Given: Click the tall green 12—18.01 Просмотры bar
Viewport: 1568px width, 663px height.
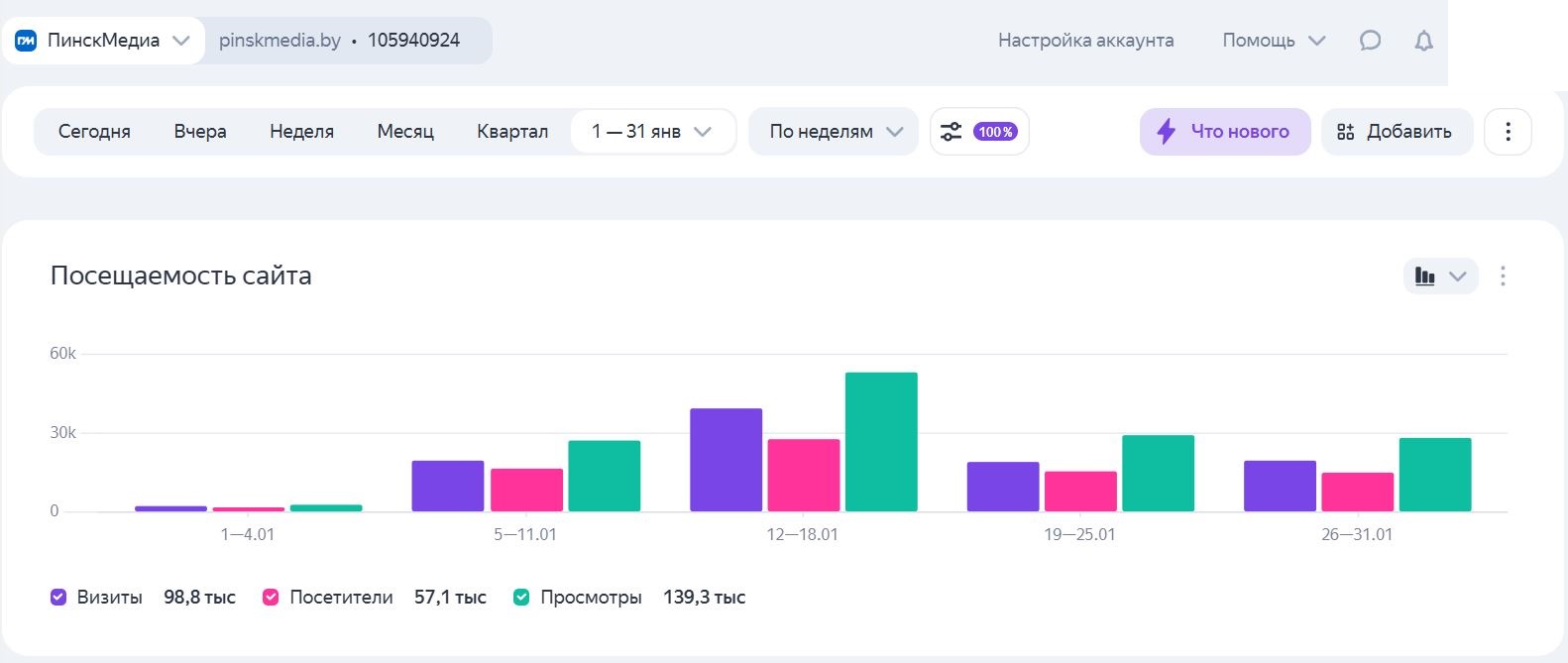Looking at the screenshot, I should (880, 442).
